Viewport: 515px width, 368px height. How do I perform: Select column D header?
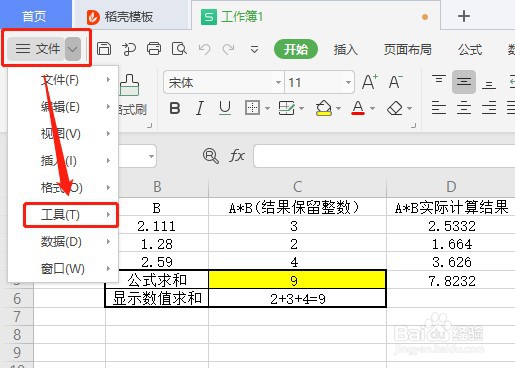click(451, 187)
